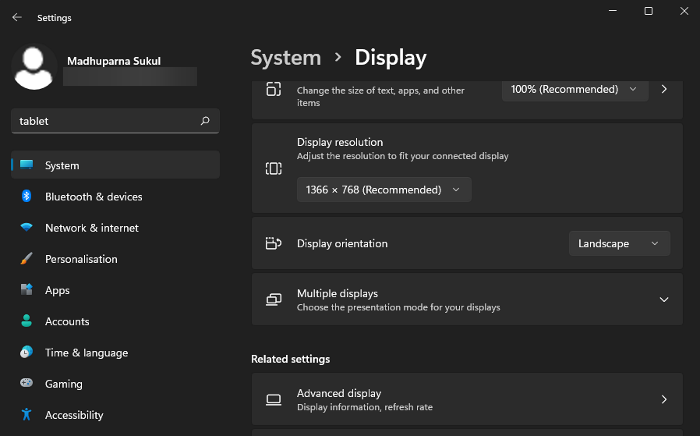Click in the search box containing 'tablet'
700x436 pixels.
pos(115,121)
